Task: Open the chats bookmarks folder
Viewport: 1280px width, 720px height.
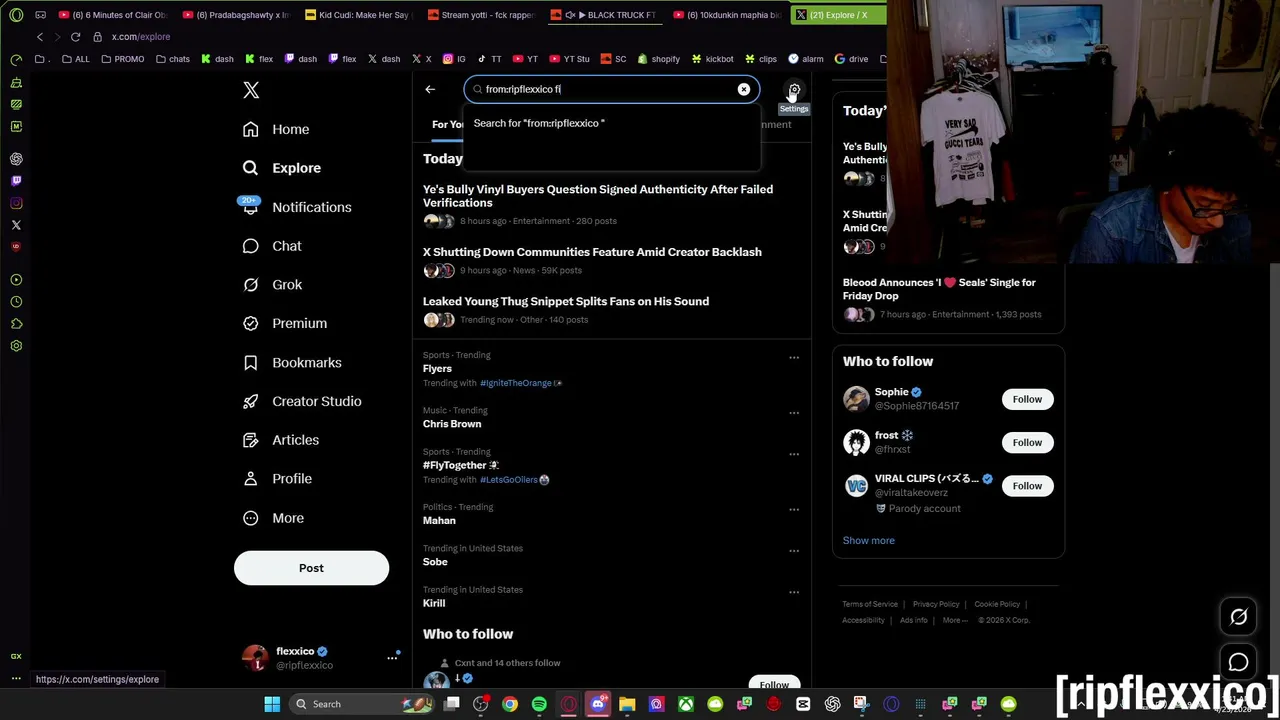Action: click(173, 59)
